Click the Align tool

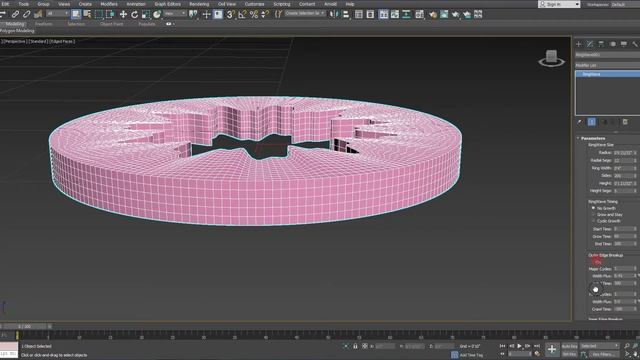(346, 14)
